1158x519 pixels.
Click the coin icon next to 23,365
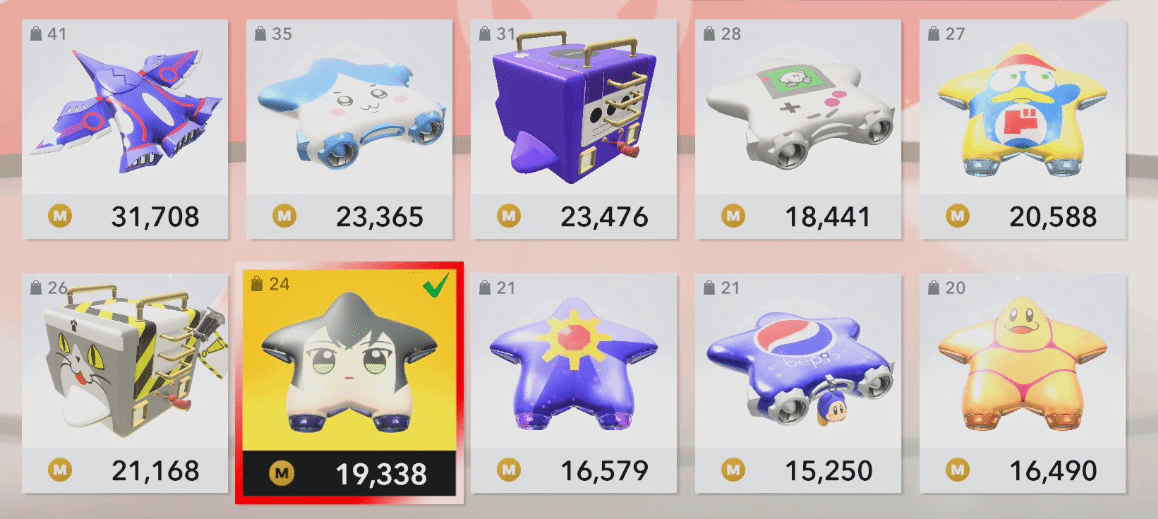[284, 216]
